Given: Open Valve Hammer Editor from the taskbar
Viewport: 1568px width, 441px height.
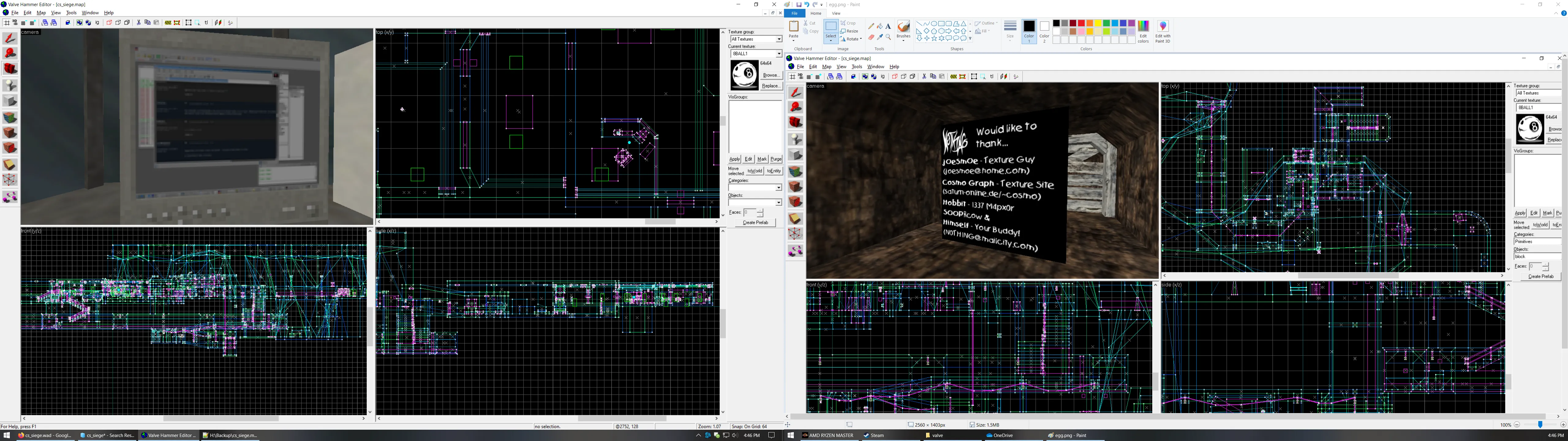Looking at the screenshot, I should point(169,435).
